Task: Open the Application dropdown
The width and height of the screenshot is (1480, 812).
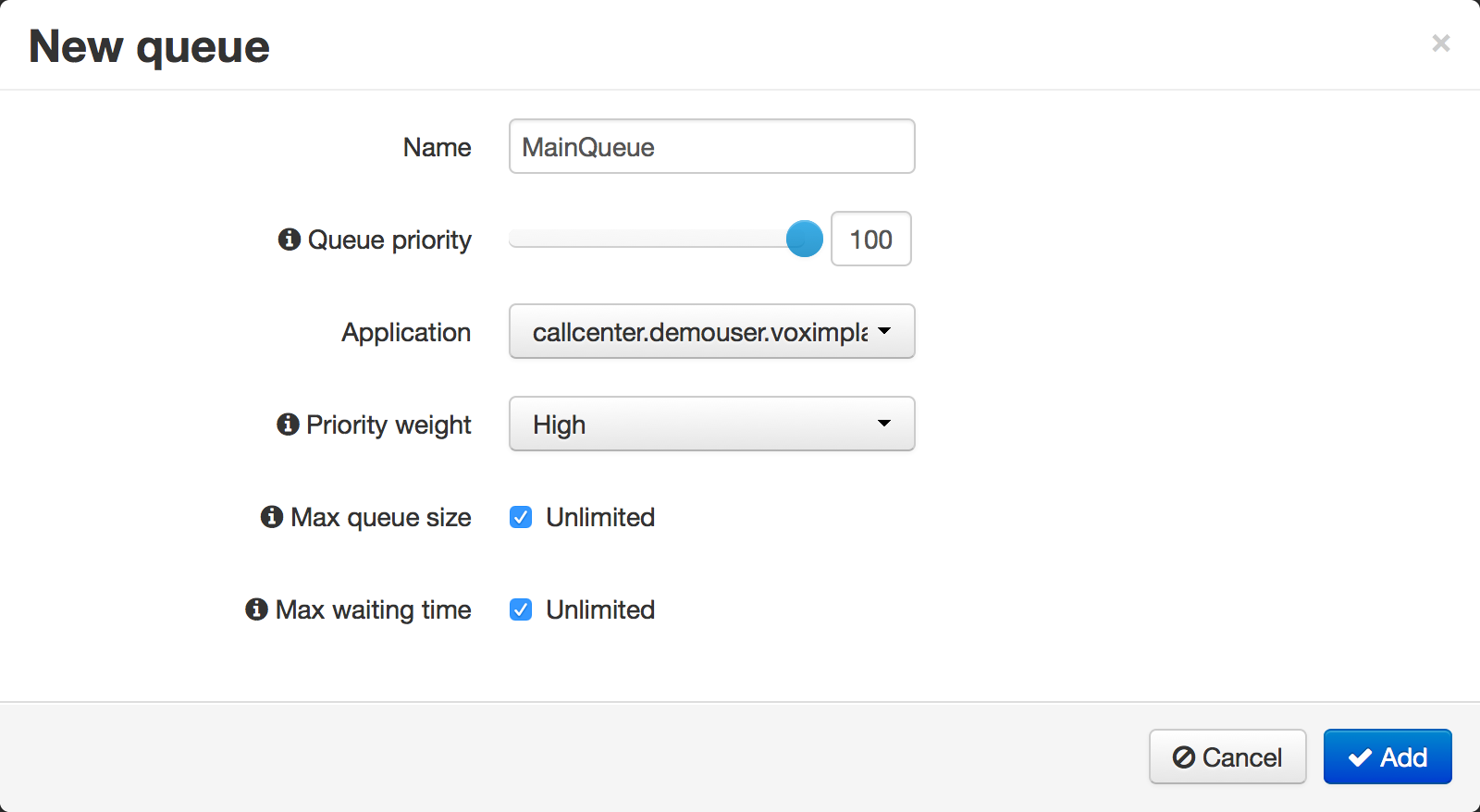Action: [x=711, y=332]
